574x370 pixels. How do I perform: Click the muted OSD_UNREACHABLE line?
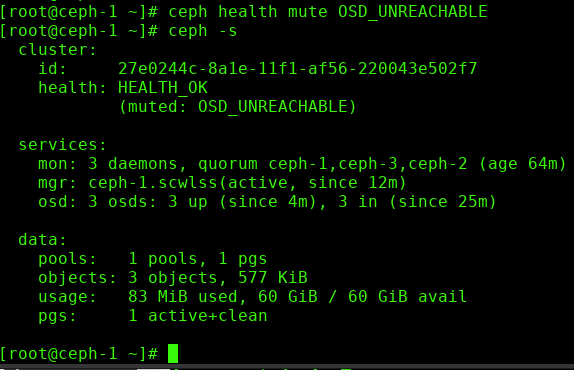click(238, 107)
